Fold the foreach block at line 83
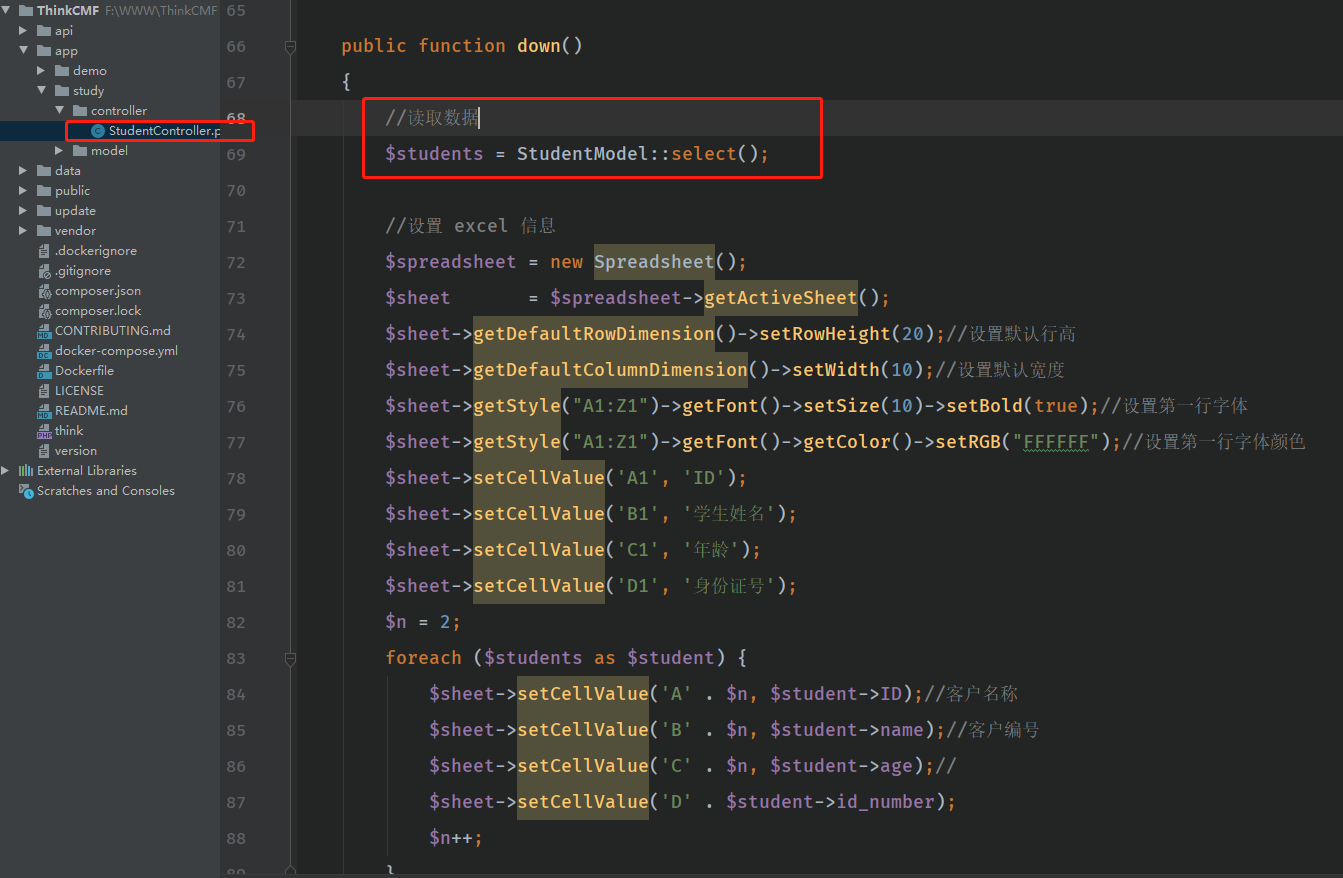Viewport: 1343px width, 878px height. pyautogui.click(x=290, y=658)
